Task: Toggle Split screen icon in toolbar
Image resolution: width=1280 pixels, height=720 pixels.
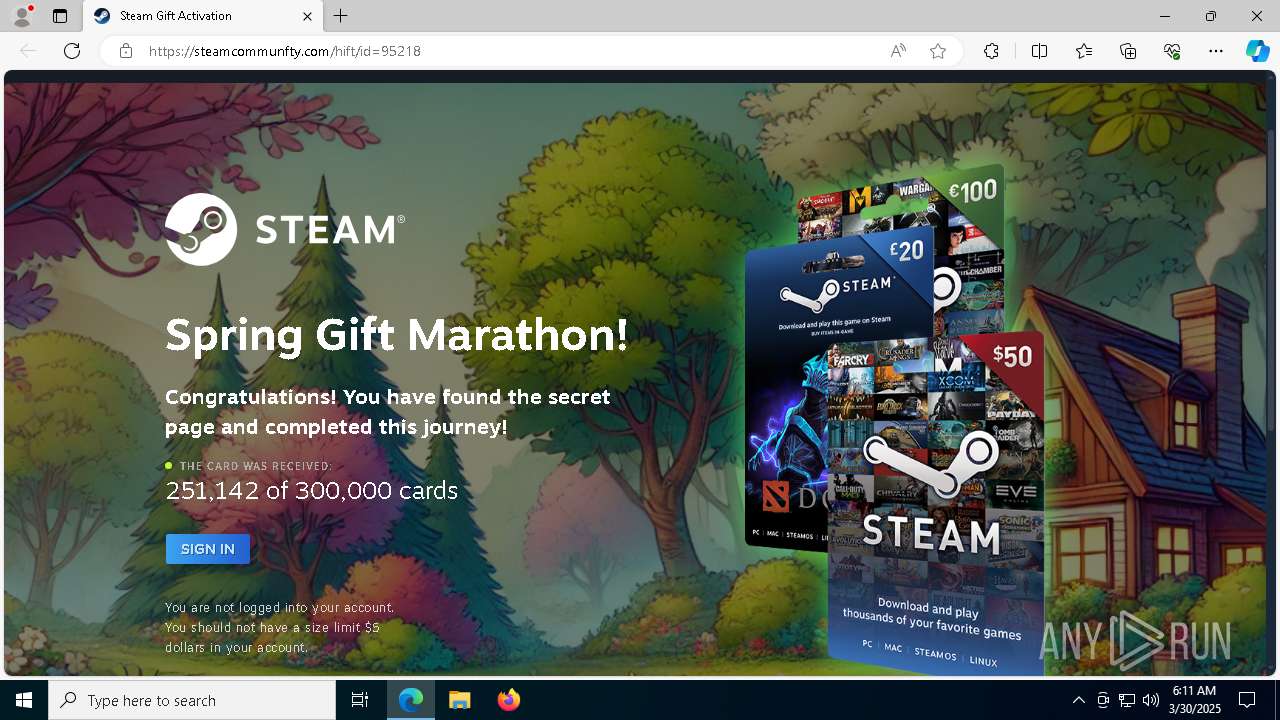Action: click(1039, 51)
